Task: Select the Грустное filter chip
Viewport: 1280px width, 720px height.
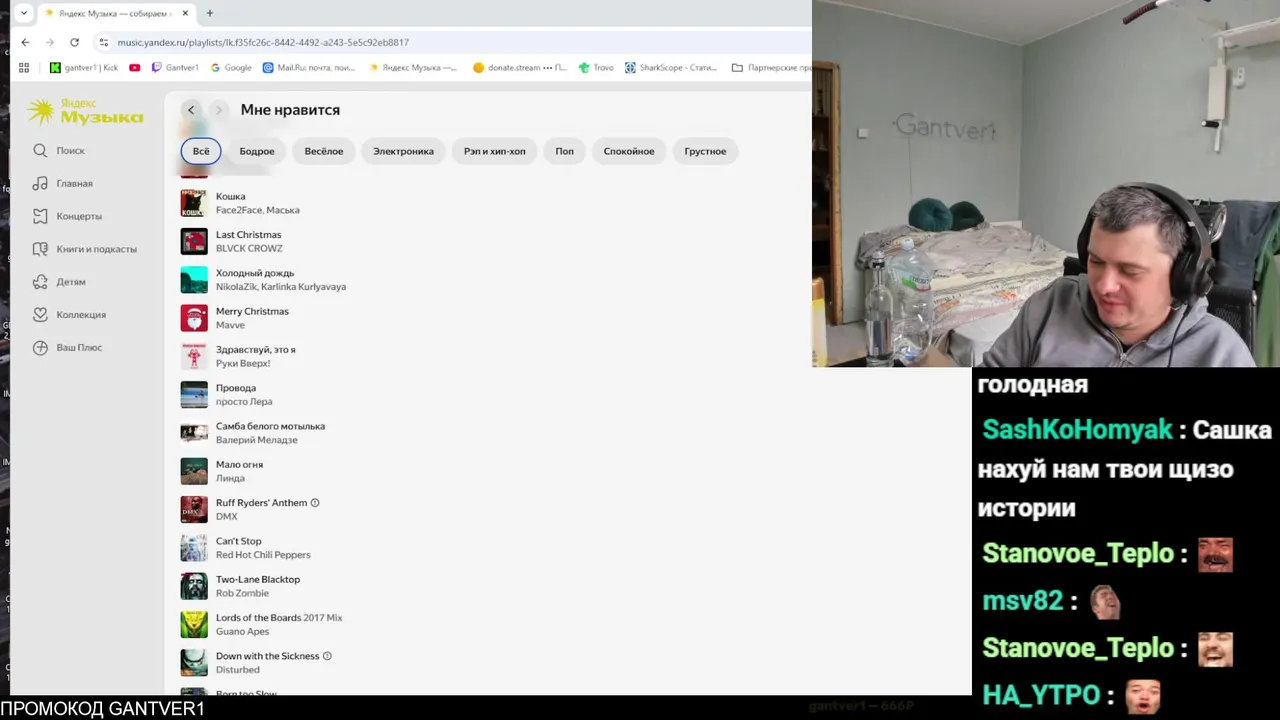Action: coord(705,151)
